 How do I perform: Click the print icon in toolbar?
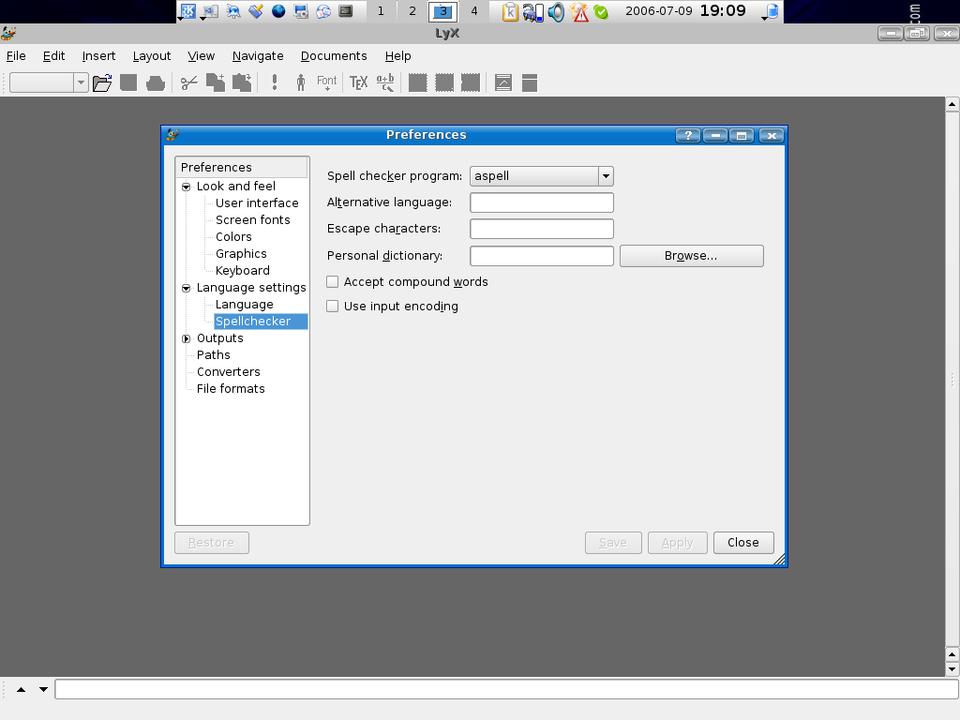coord(155,83)
